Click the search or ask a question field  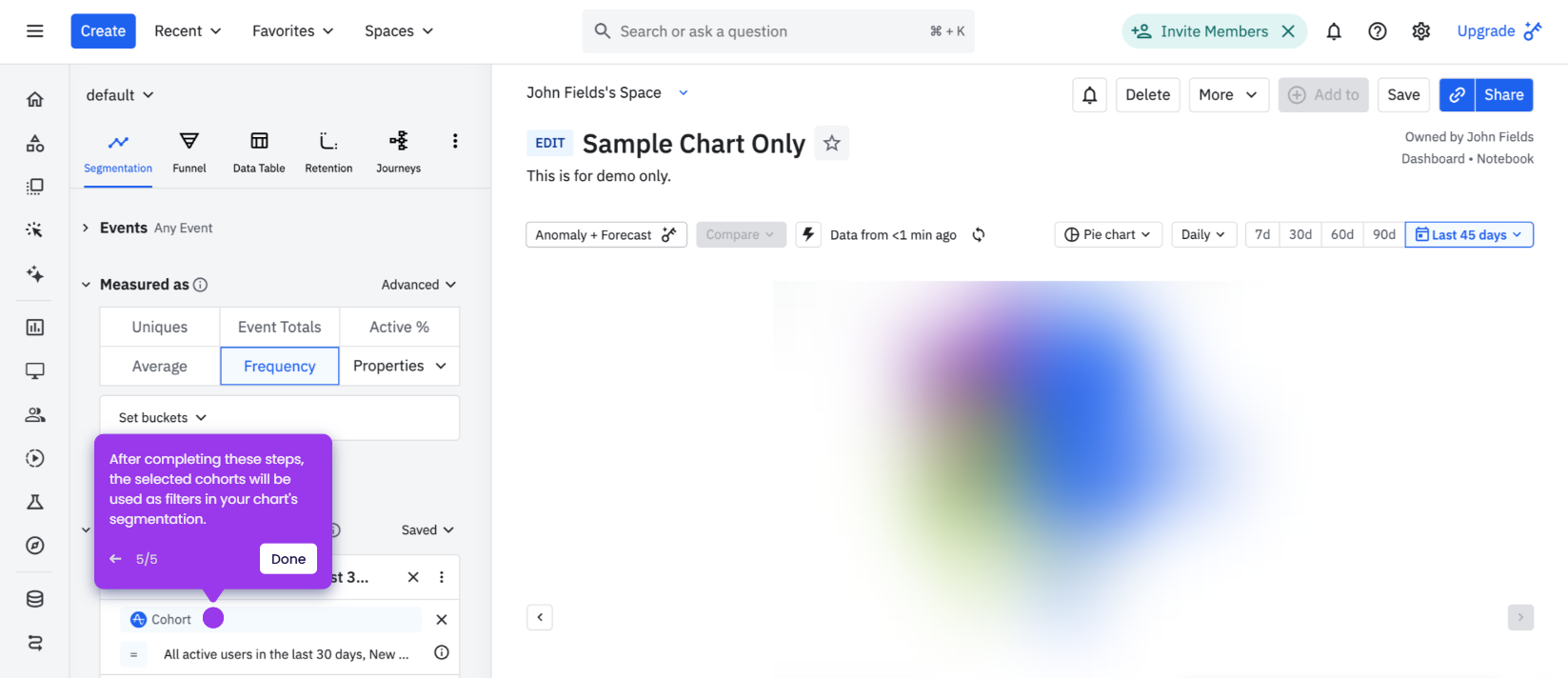(779, 31)
